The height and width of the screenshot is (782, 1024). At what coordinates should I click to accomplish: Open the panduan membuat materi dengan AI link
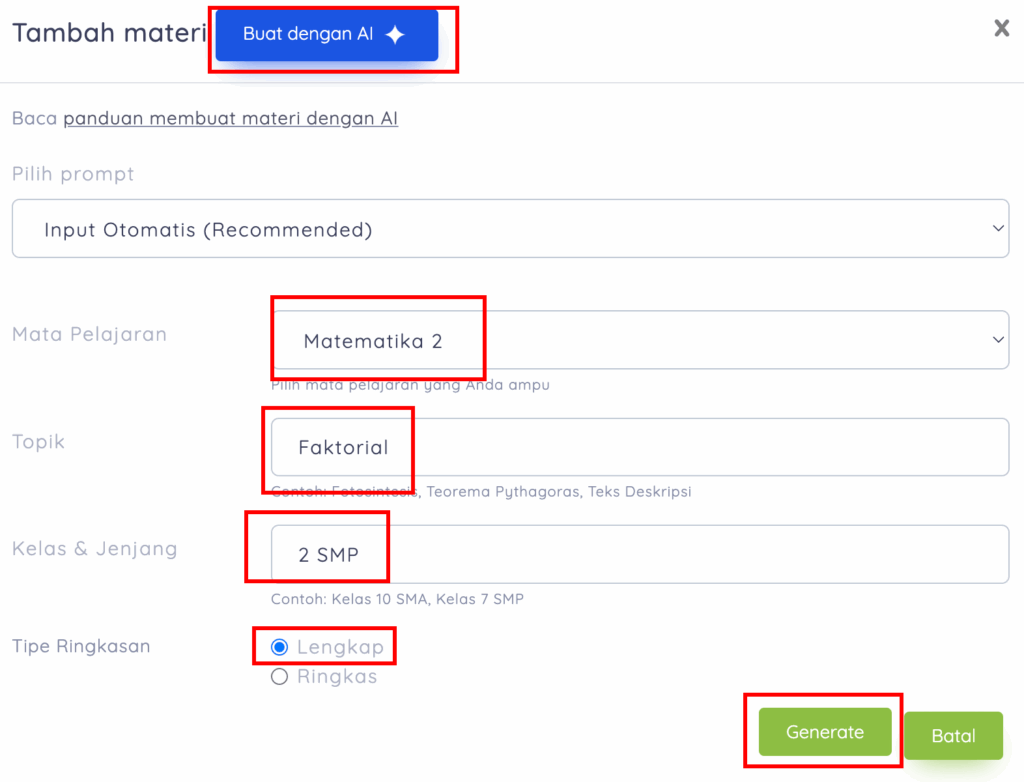[x=230, y=118]
